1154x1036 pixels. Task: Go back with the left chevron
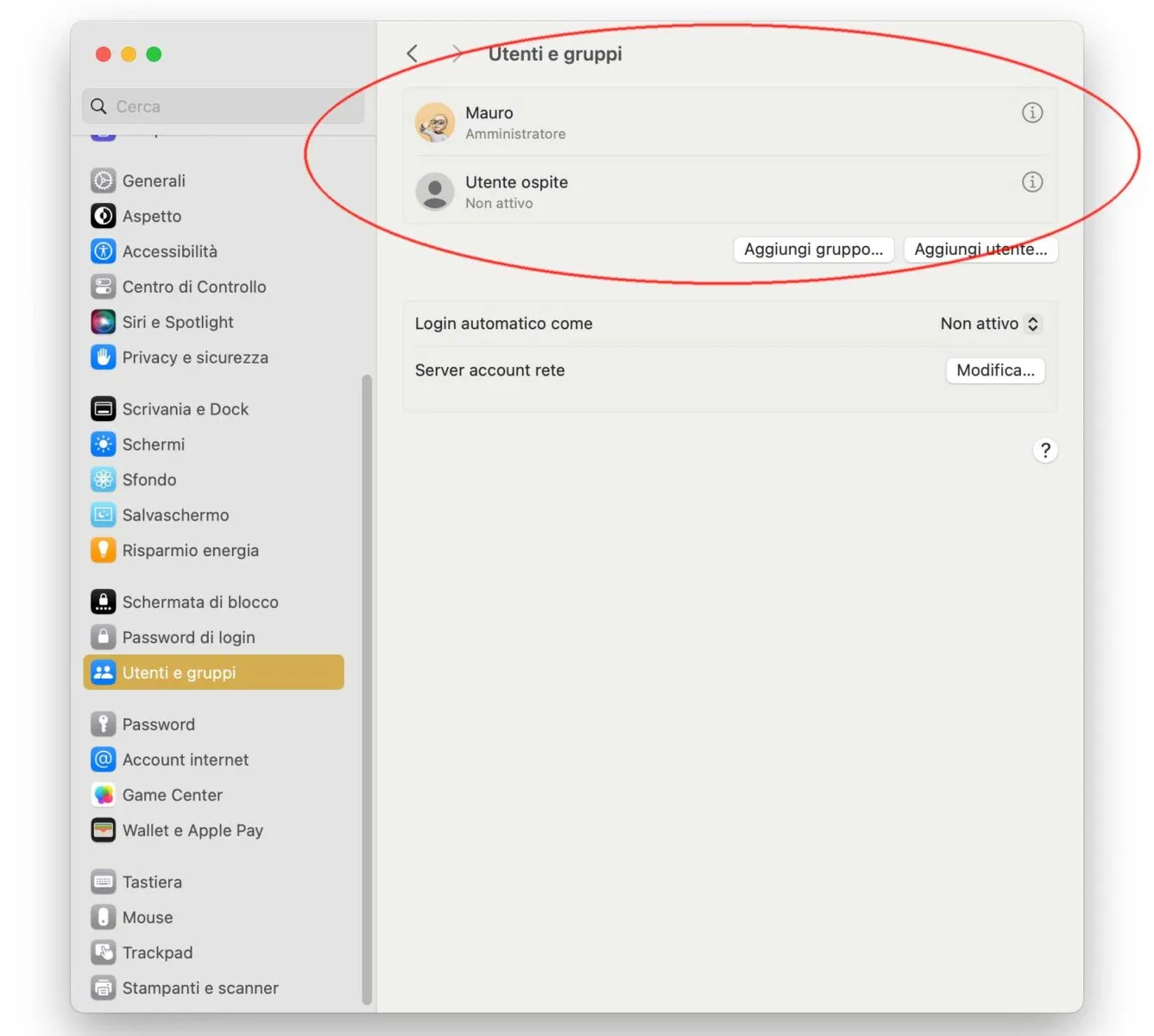coord(413,54)
